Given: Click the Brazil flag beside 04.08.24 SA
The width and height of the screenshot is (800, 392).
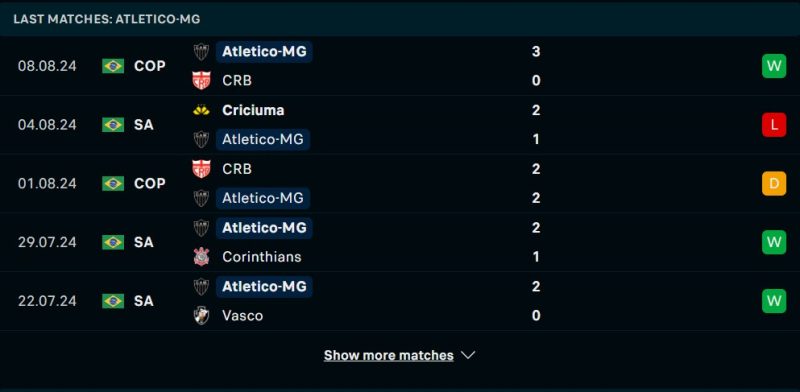Looking at the screenshot, I should coord(113,125).
